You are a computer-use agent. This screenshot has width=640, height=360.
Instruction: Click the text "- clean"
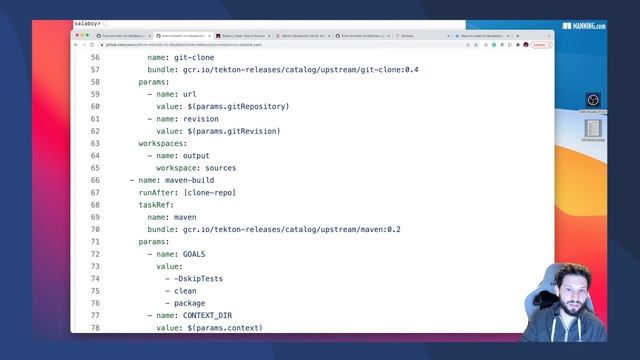(181, 291)
